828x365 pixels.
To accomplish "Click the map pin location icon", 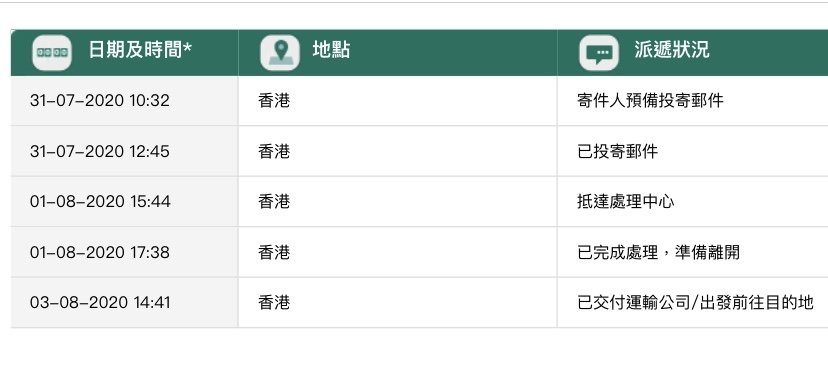I will (x=280, y=52).
